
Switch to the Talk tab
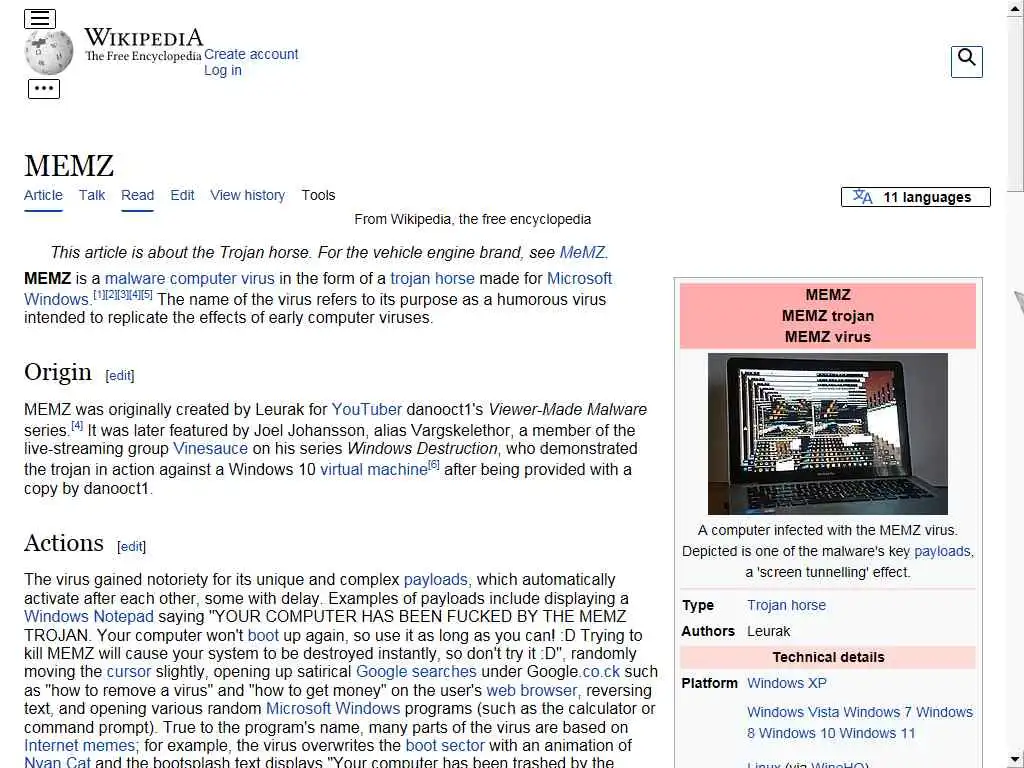click(x=92, y=195)
